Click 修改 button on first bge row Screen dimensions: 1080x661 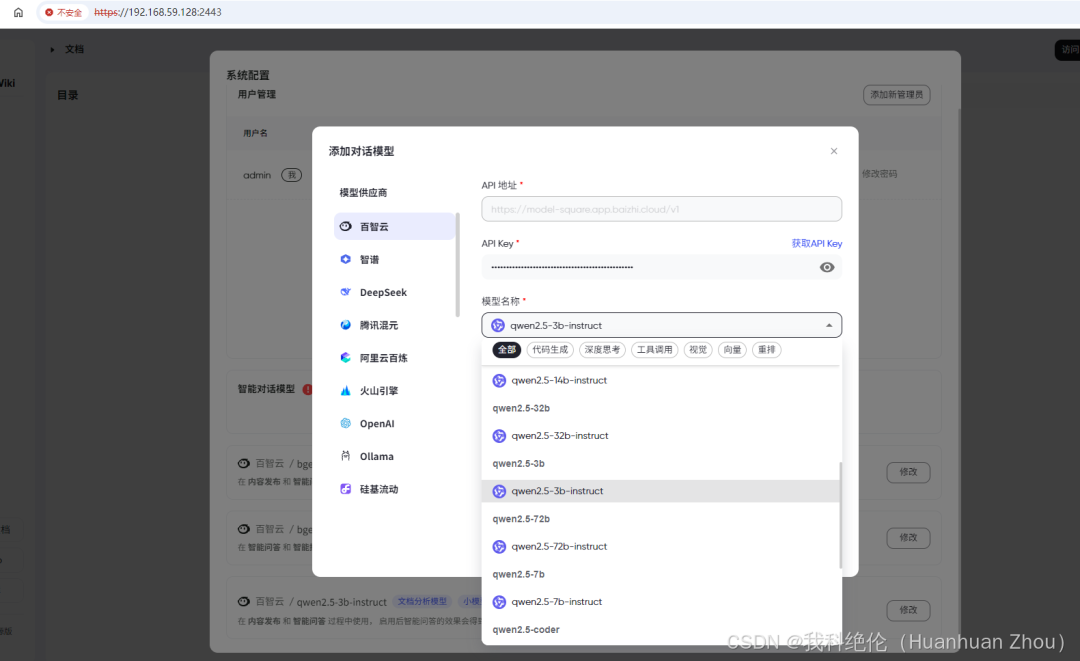(908, 472)
